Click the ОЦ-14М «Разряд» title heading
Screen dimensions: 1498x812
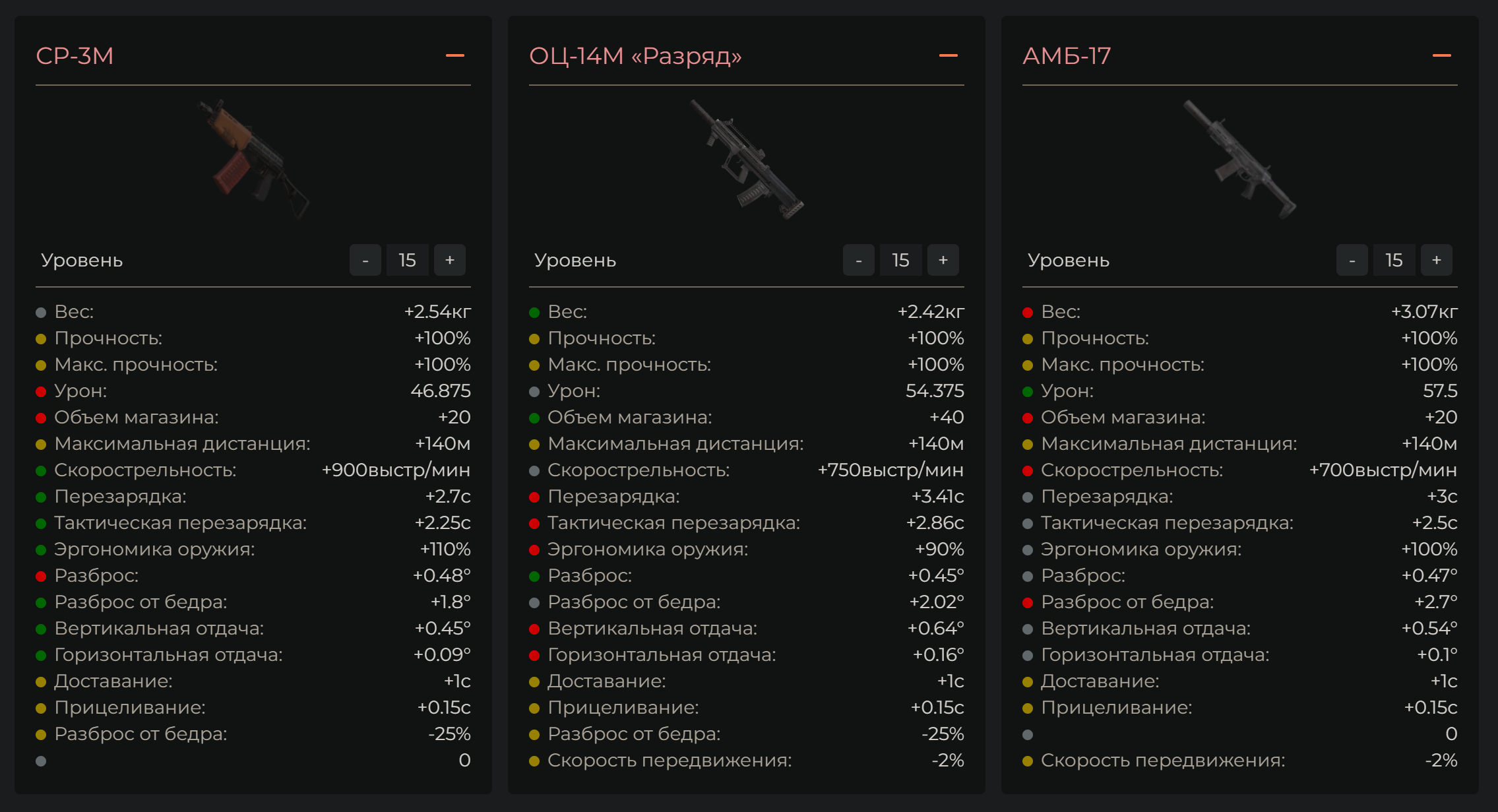(635, 56)
